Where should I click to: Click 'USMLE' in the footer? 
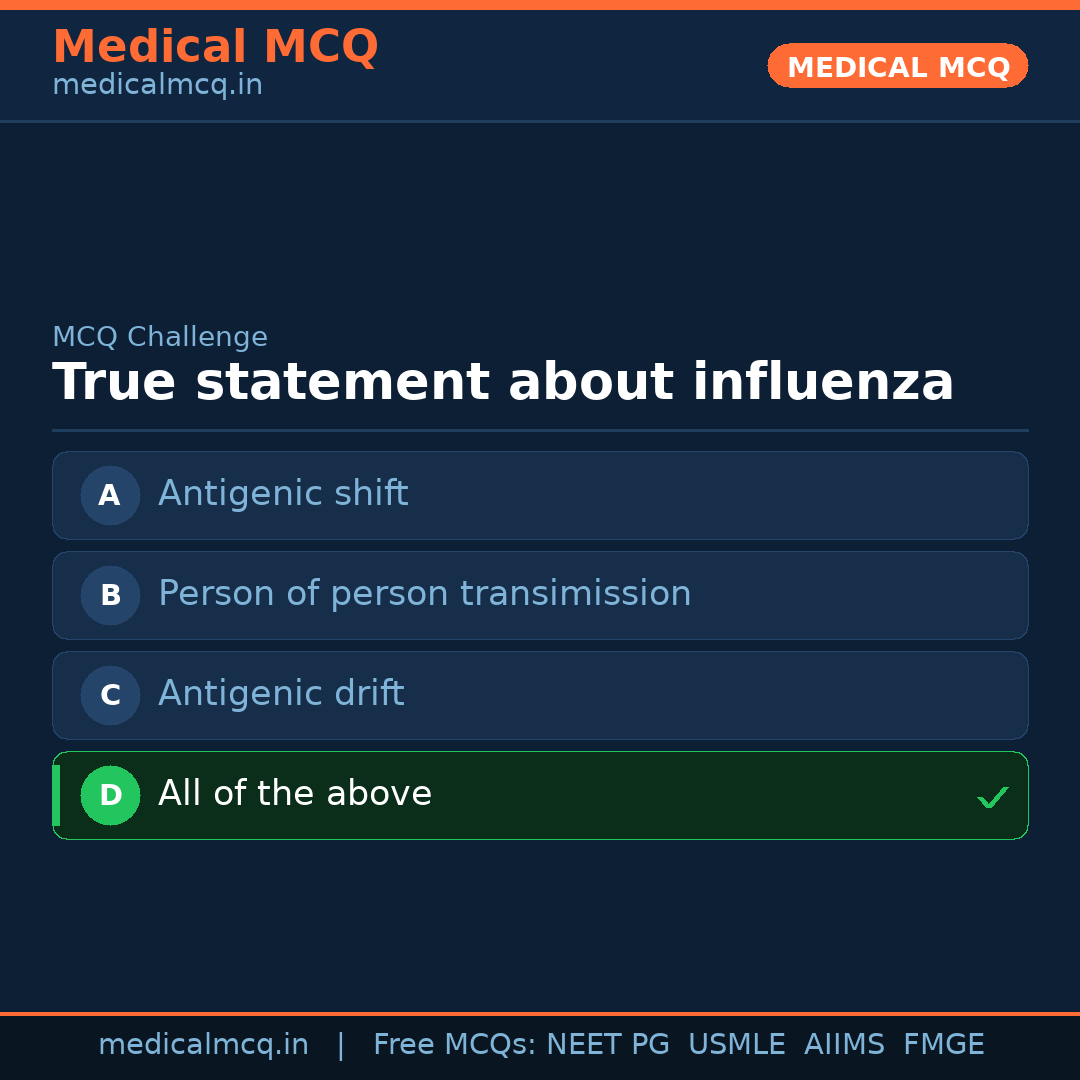736,1045
